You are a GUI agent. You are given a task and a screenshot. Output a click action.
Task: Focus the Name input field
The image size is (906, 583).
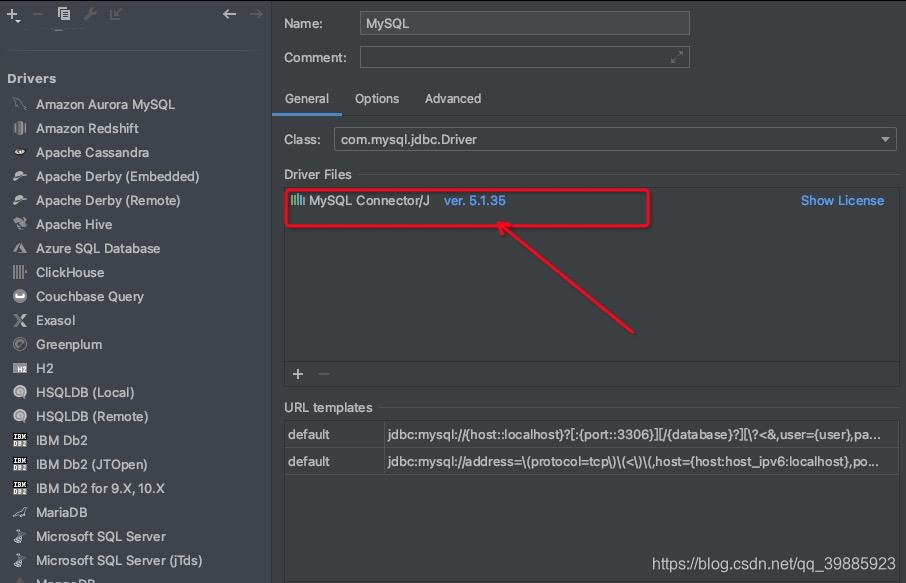click(524, 23)
